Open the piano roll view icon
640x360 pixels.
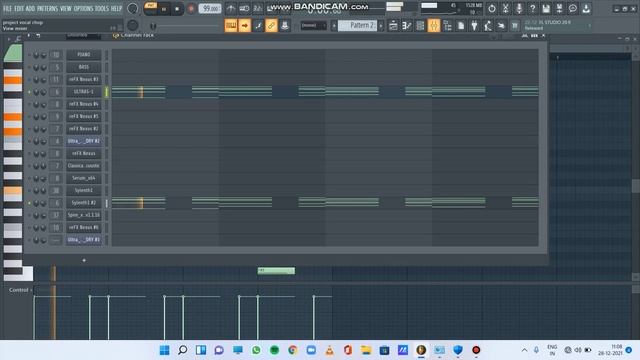[x=407, y=26]
